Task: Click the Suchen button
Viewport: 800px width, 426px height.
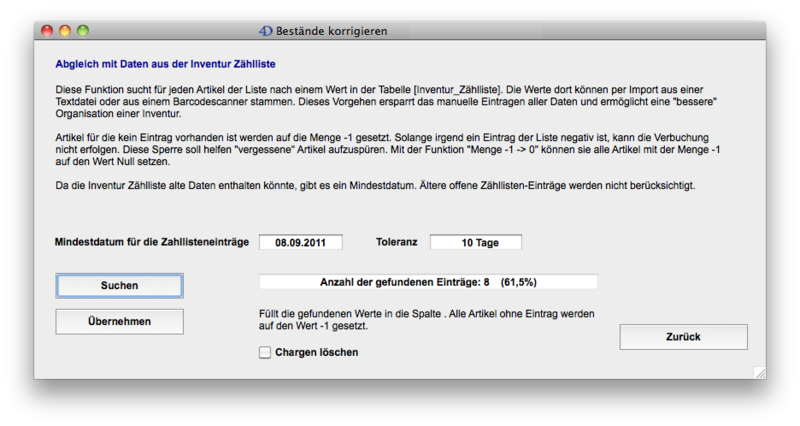Action: pyautogui.click(x=119, y=285)
